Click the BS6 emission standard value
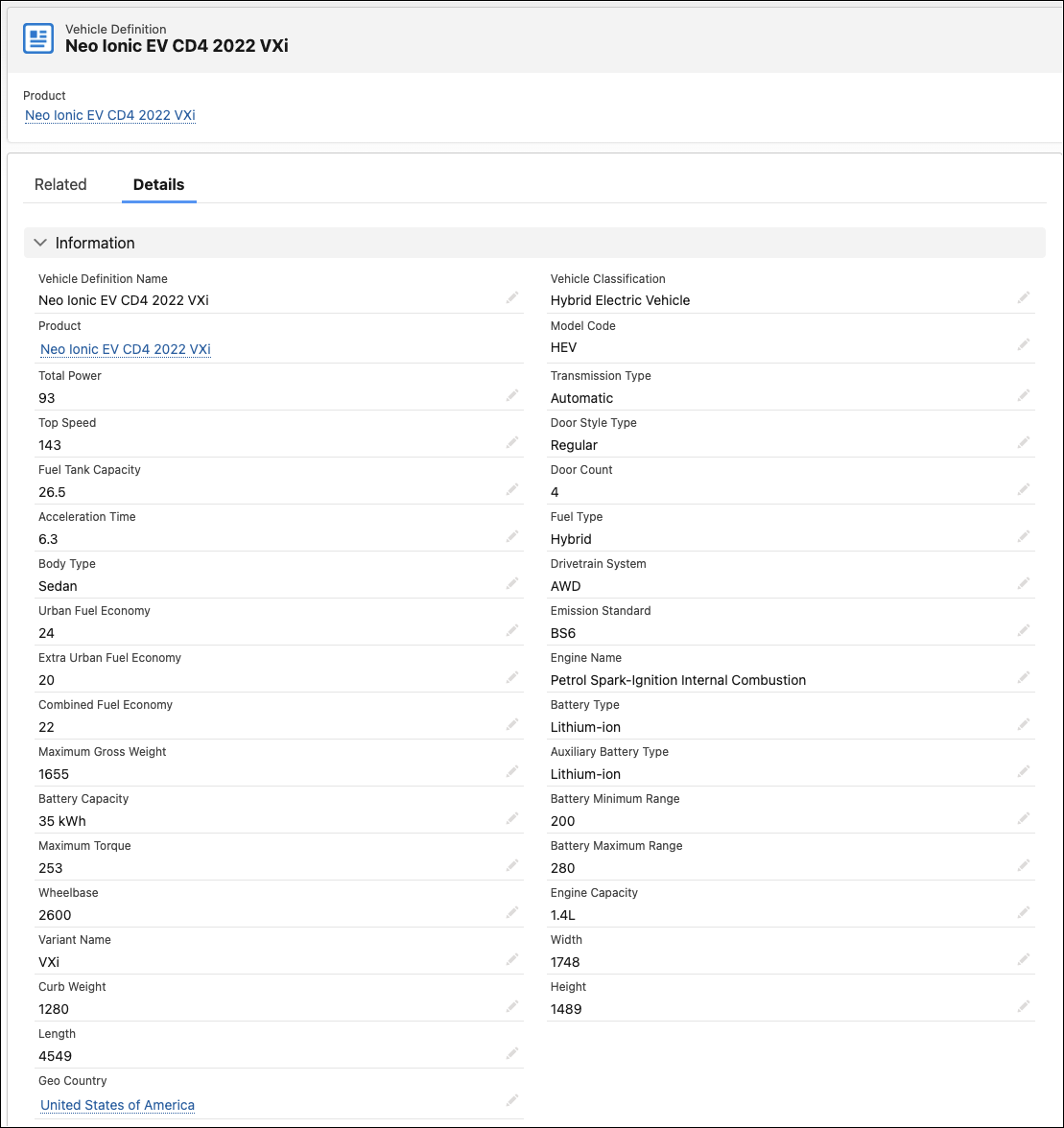This screenshot has height=1128, width=1064. pyautogui.click(x=563, y=633)
